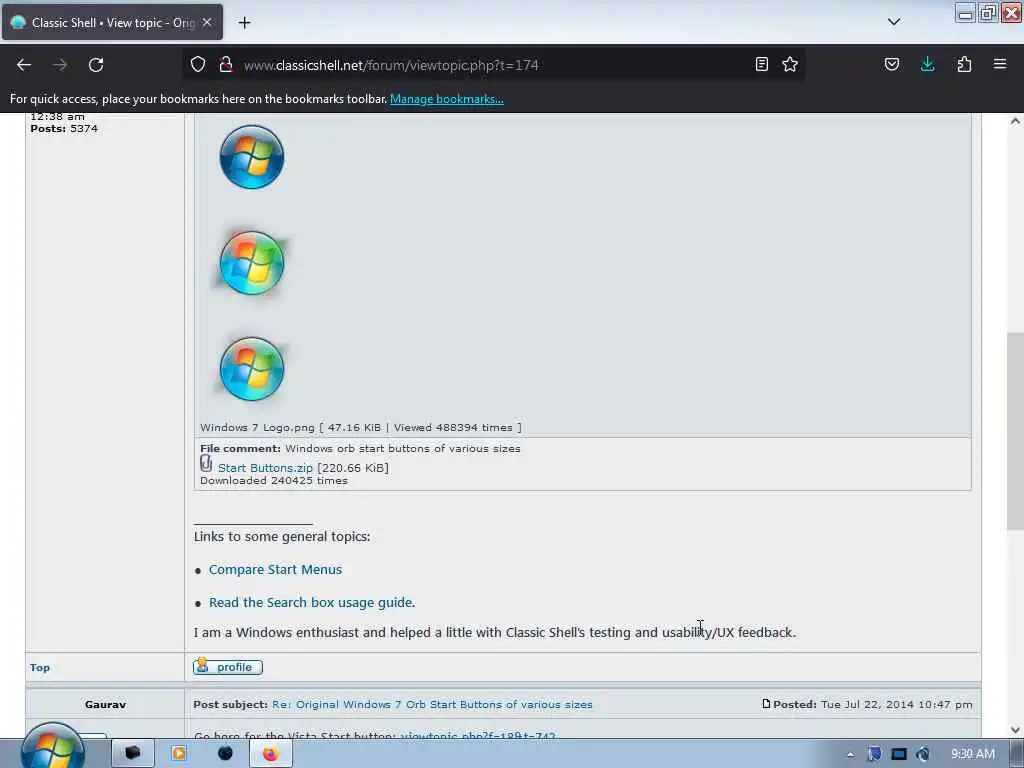Viewport: 1024px width, 768px height.
Task: Bookmark this page with the star
Action: pos(790,64)
